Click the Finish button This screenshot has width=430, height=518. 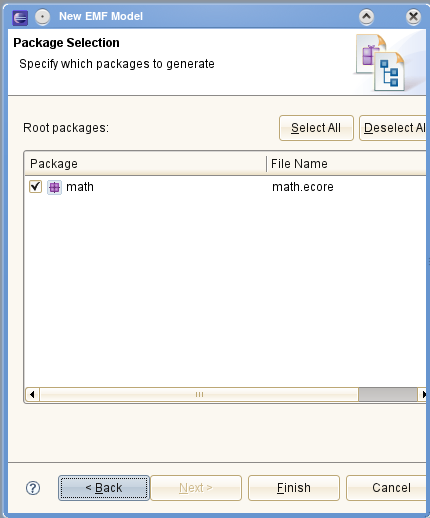coord(294,488)
